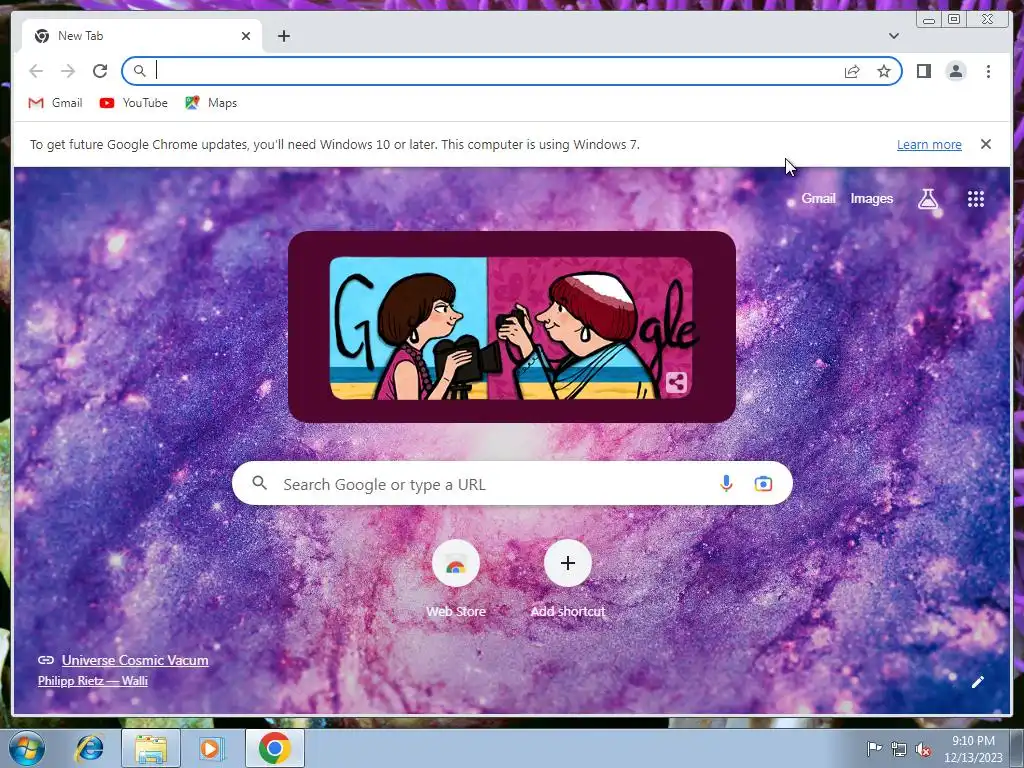This screenshot has width=1024, height=768.
Task: Open Windows Media Player from taskbar
Action: (x=210, y=748)
